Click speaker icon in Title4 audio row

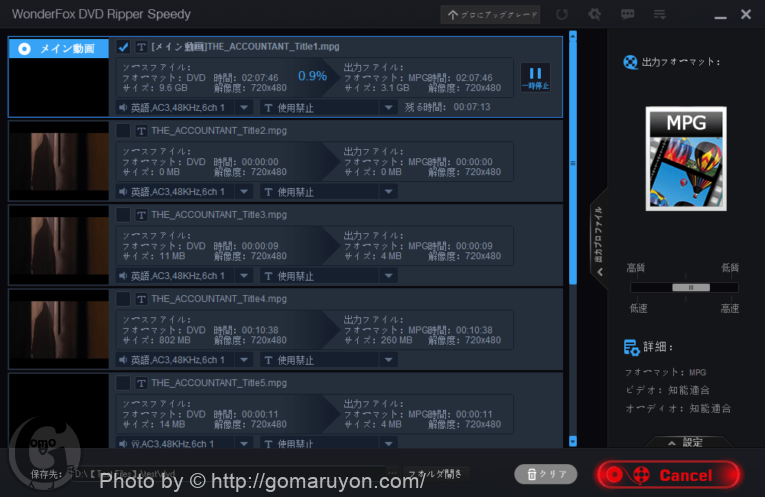point(123,360)
